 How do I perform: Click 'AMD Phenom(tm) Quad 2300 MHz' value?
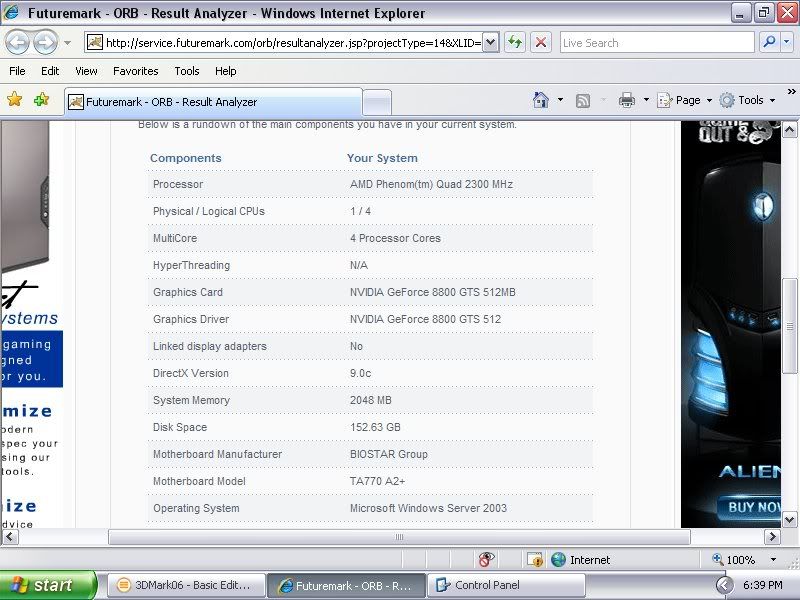coord(431,184)
